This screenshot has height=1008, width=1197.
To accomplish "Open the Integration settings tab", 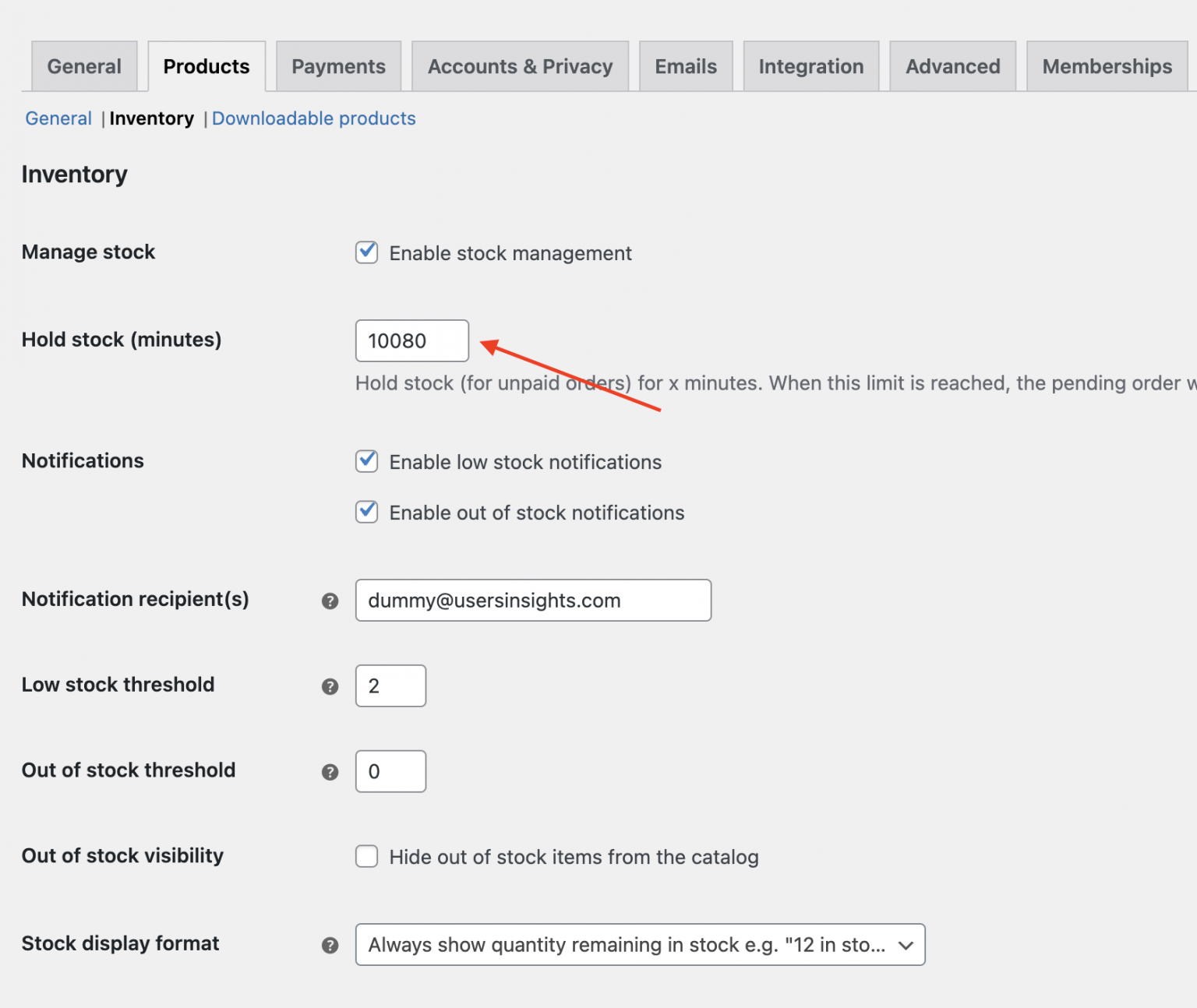I will click(x=810, y=66).
